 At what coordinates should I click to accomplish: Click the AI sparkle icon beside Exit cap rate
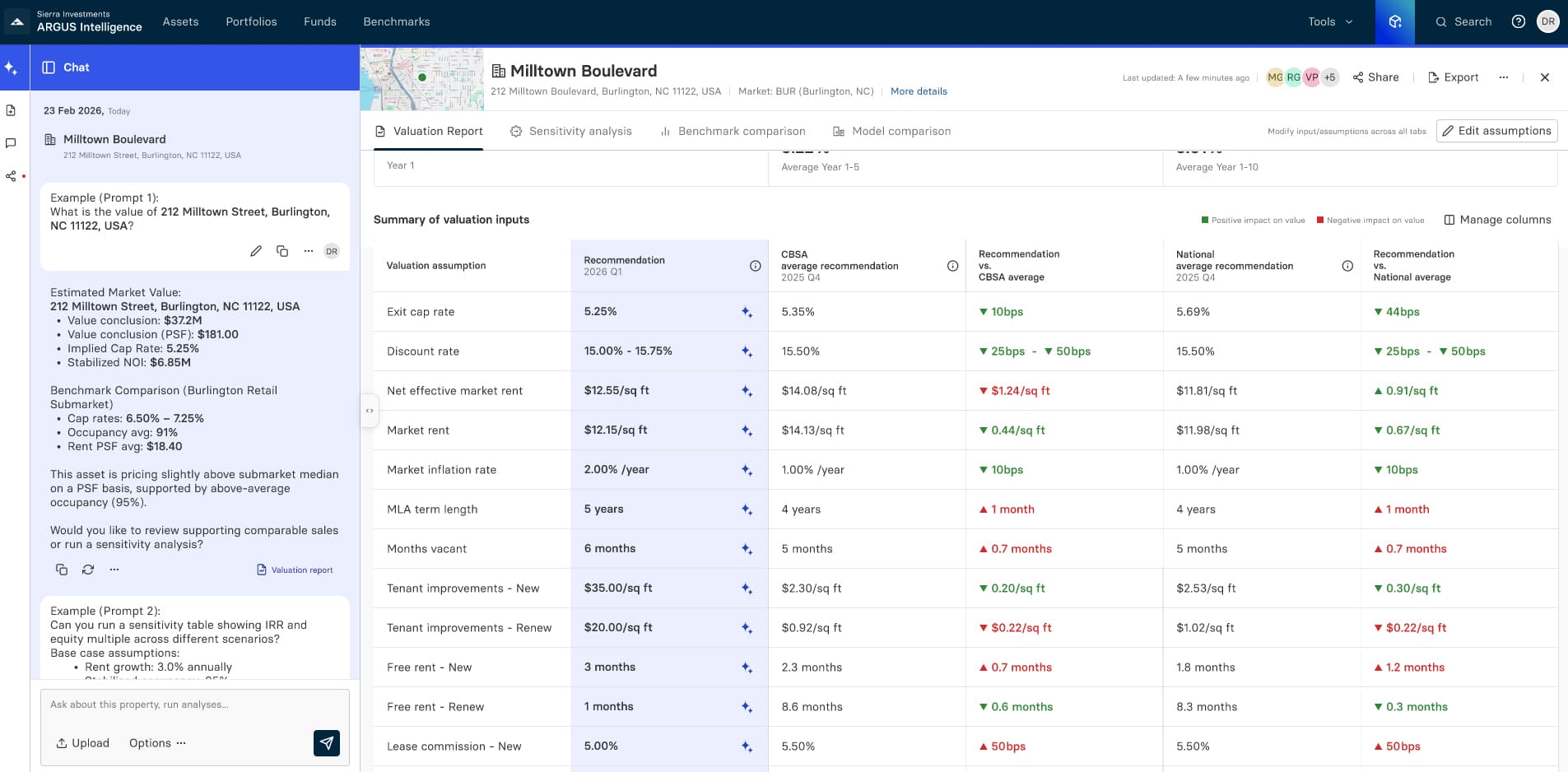pyautogui.click(x=746, y=311)
